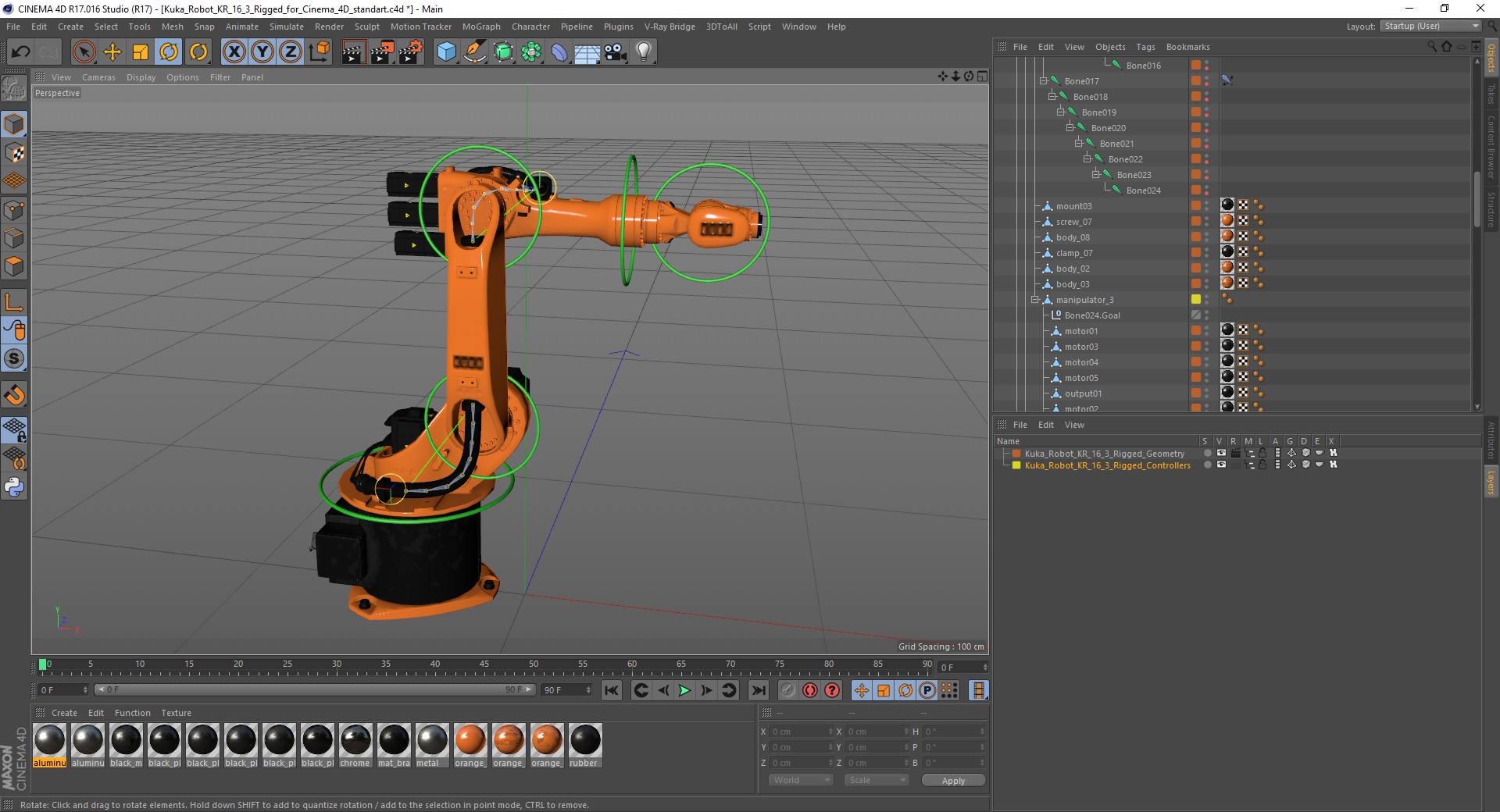This screenshot has width=1500, height=812.
Task: Open the Scale mode dropdown
Action: coord(877,780)
